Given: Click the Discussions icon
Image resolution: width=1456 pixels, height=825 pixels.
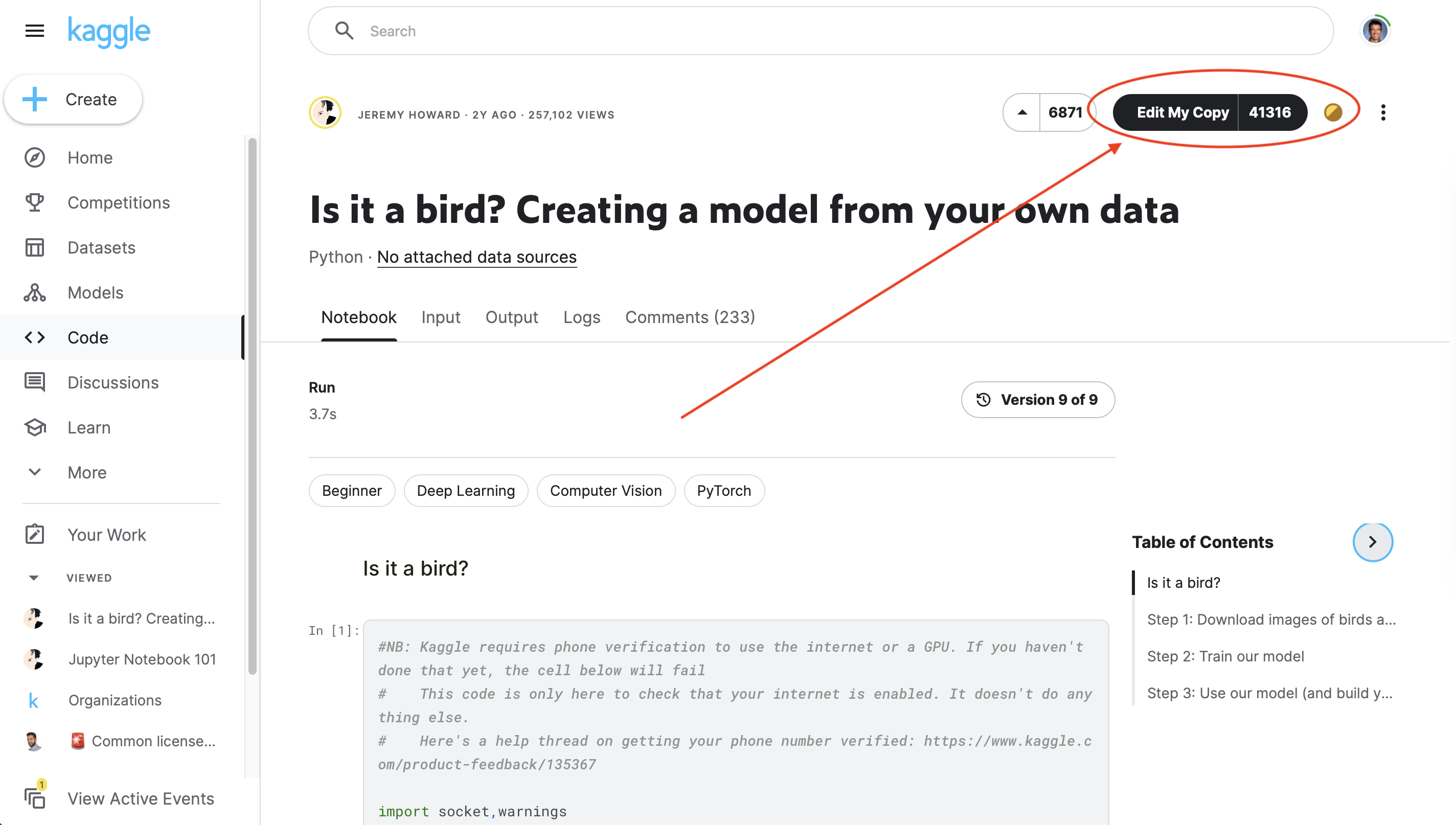Looking at the screenshot, I should click(x=35, y=382).
